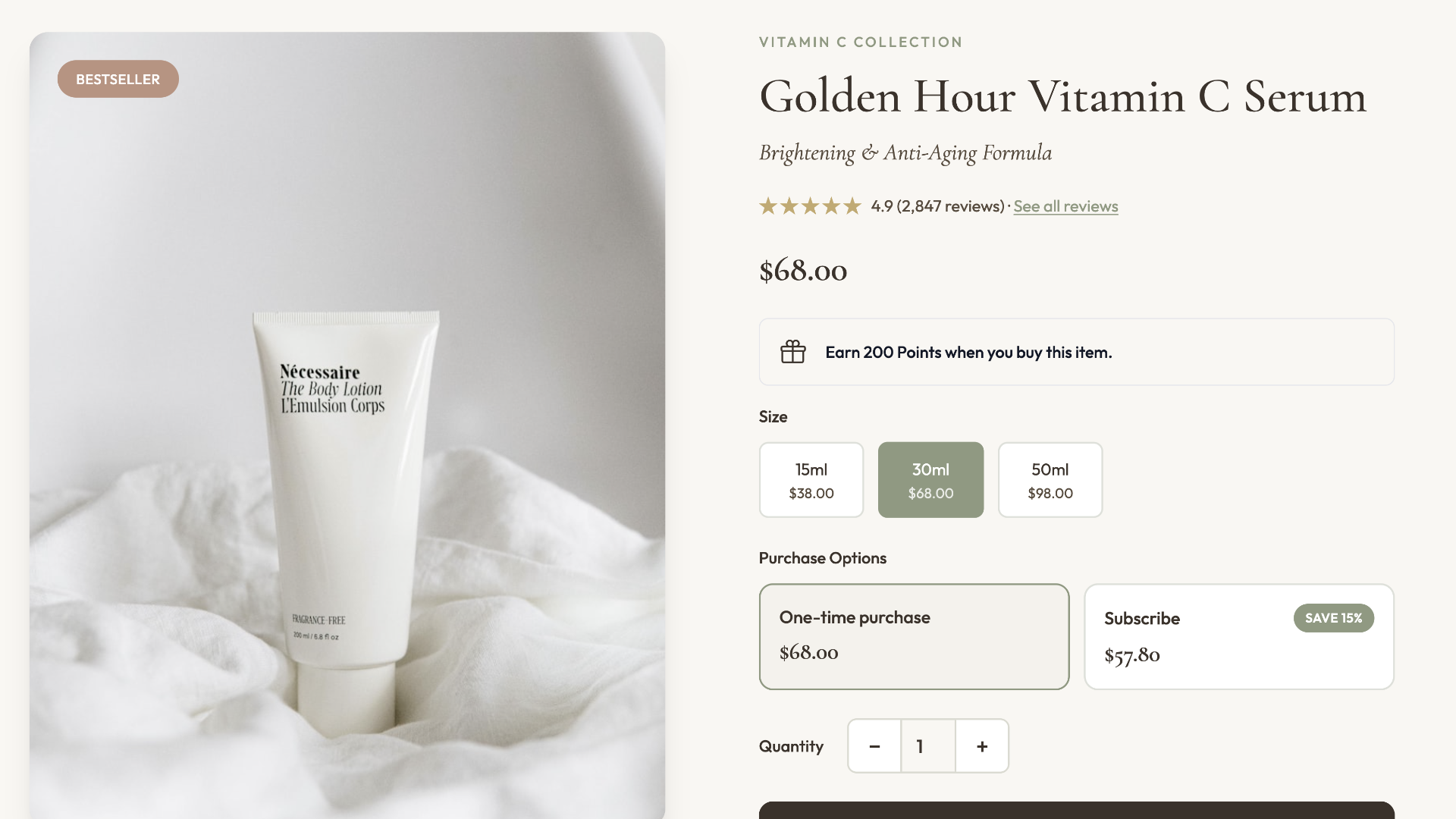Image resolution: width=1456 pixels, height=819 pixels.
Task: Open the See all reviews link
Action: [1065, 206]
